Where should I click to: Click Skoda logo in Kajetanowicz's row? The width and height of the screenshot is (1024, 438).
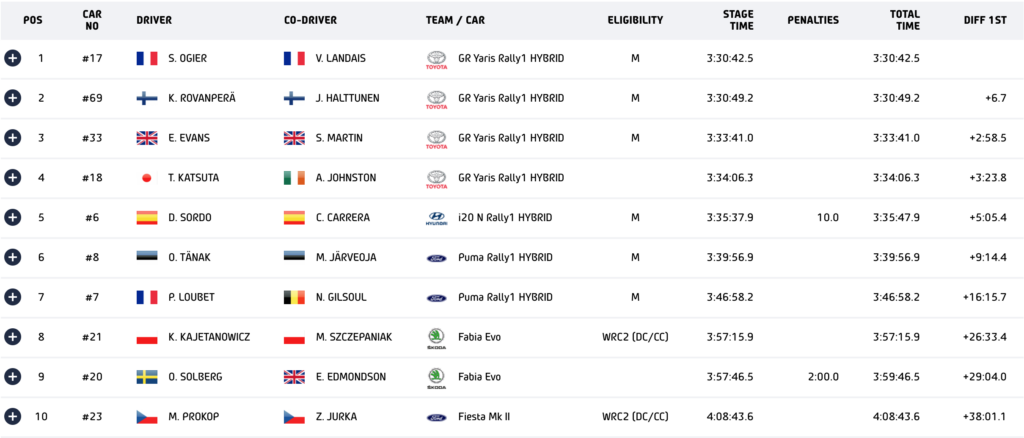pyautogui.click(x=436, y=339)
